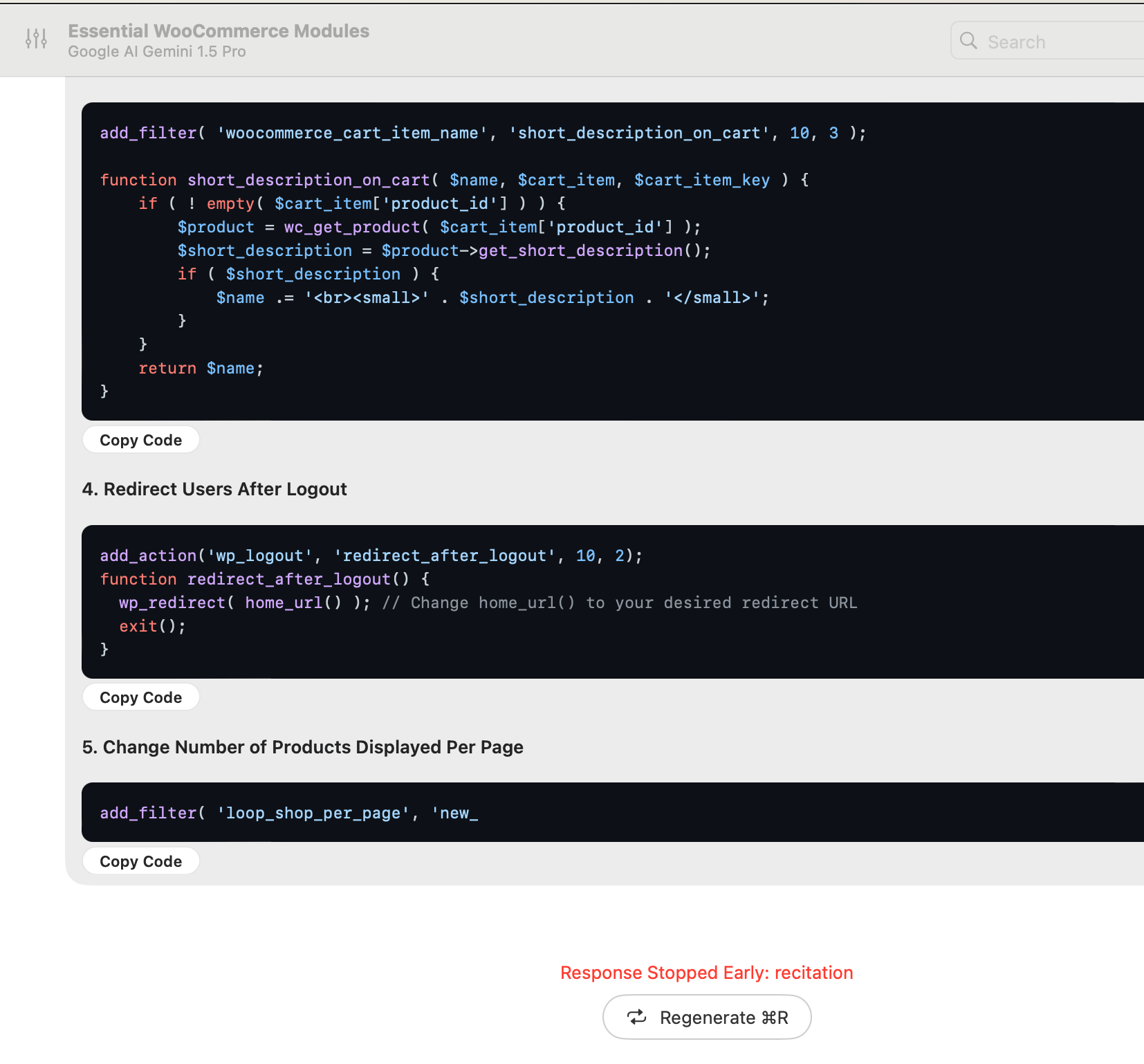Click the function short_description_on_cart declaration line

pyautogui.click(x=454, y=180)
